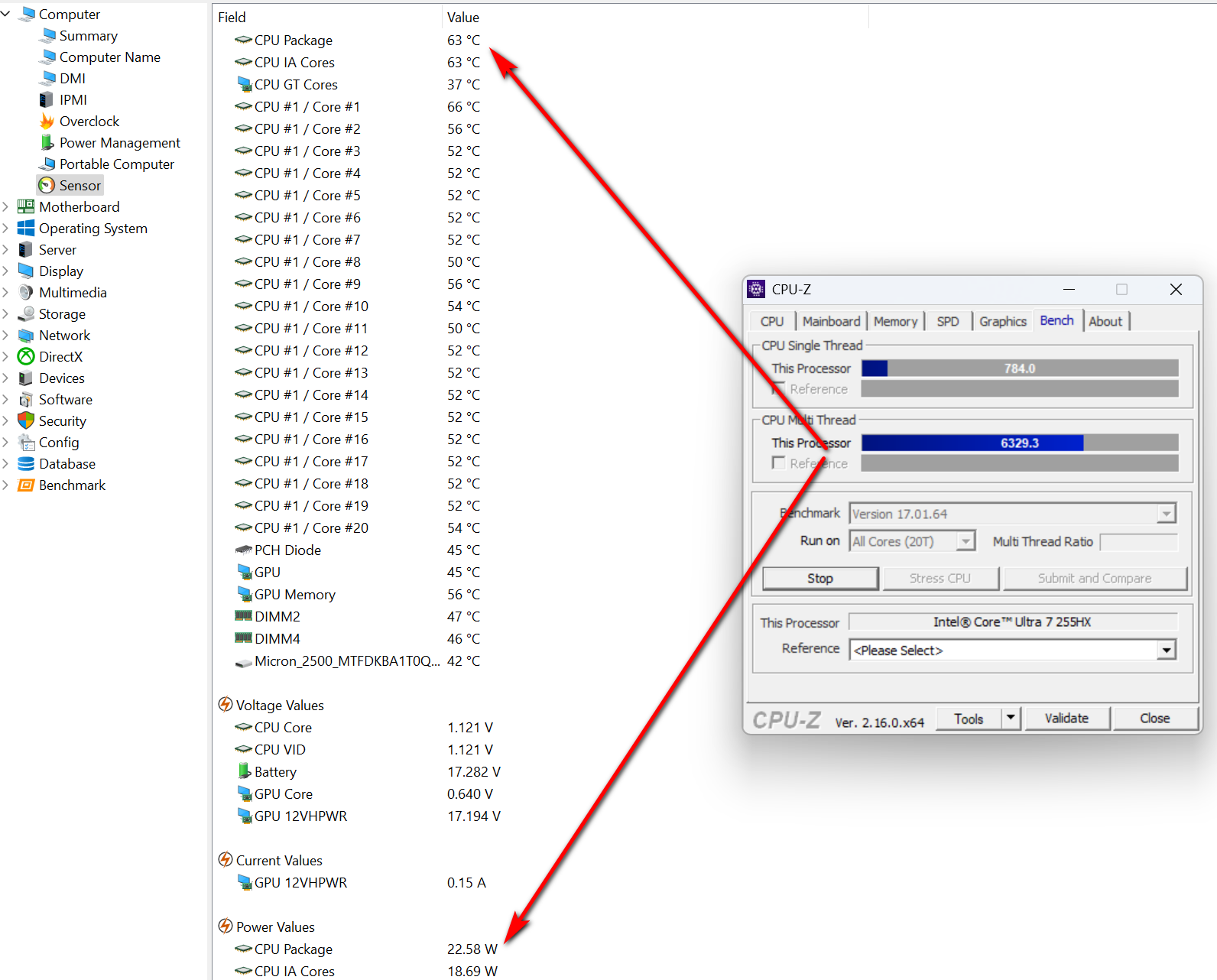Collapse the Computer tree node
The image size is (1217, 980).
(6, 14)
